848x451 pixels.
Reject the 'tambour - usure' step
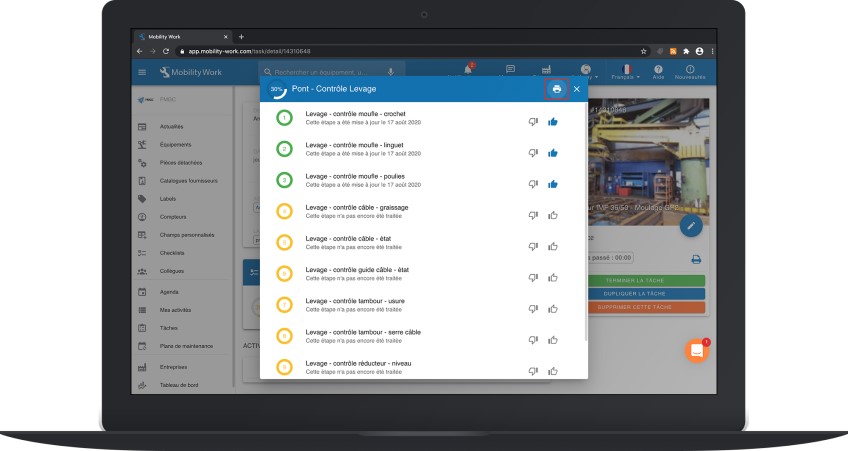[x=533, y=309]
